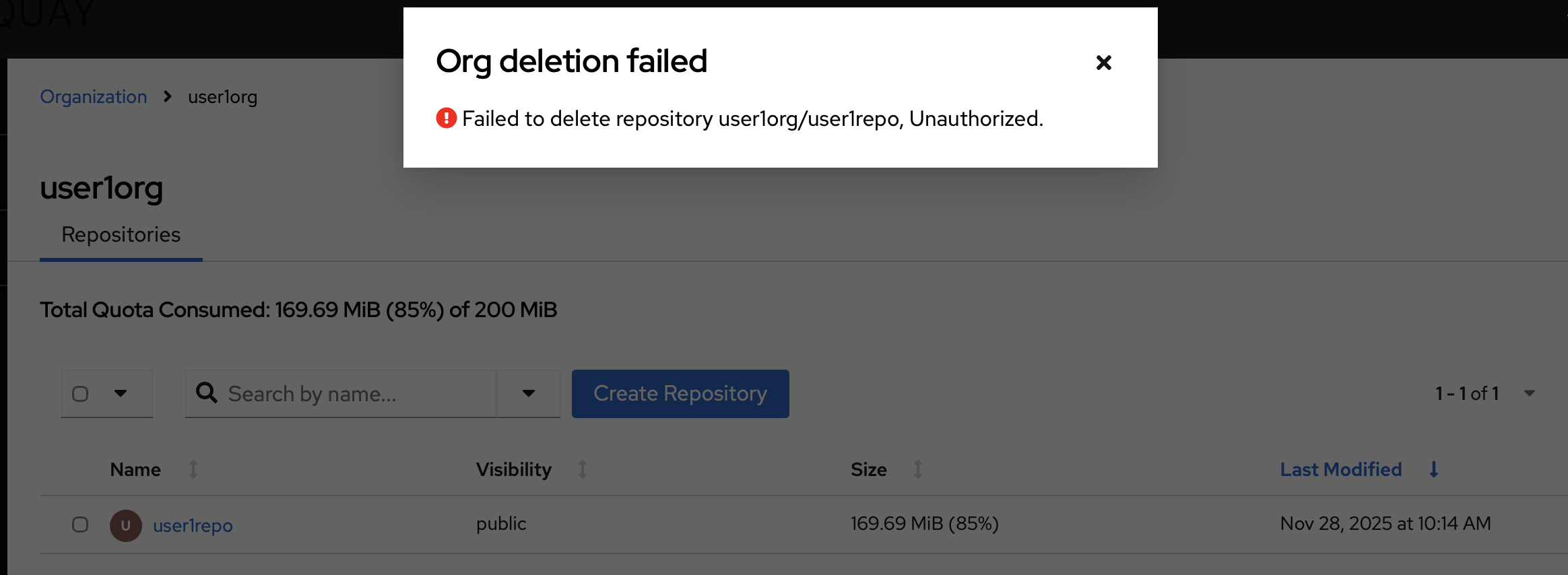
Task: Click the user1repo avatar icon
Action: pos(126,525)
